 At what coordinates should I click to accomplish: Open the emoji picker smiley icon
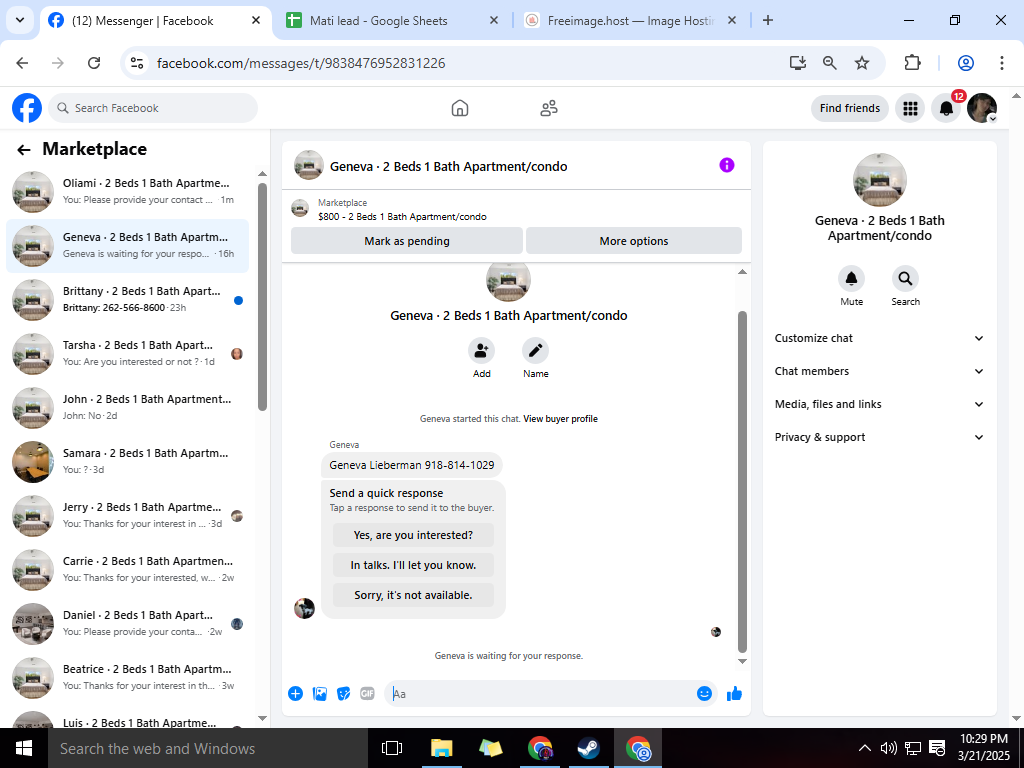point(704,694)
